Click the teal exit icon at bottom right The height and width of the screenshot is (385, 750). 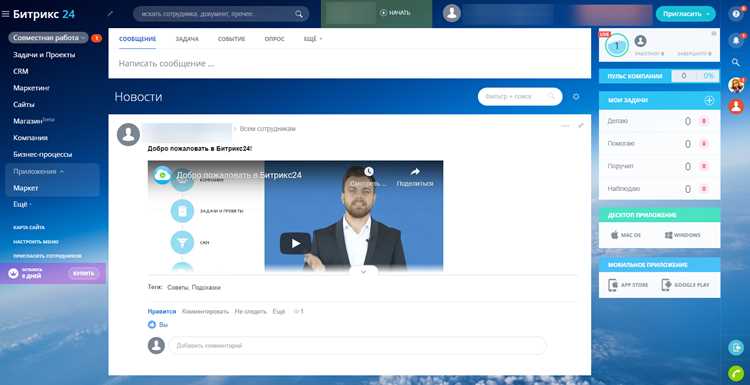pos(736,347)
